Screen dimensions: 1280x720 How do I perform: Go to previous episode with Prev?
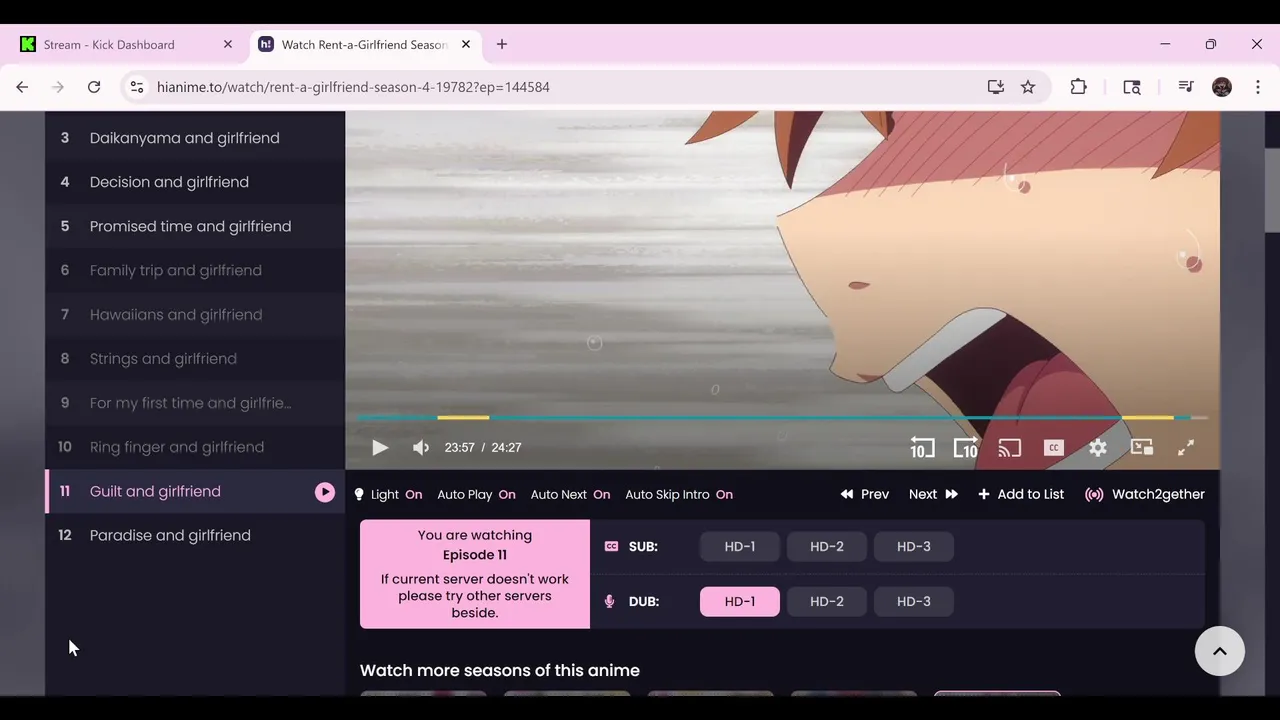(x=865, y=494)
